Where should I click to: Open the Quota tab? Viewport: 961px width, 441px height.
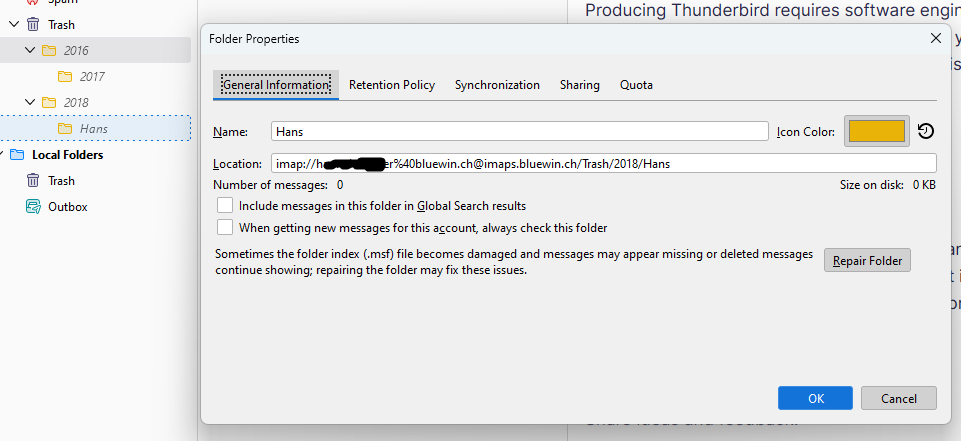[636, 85]
